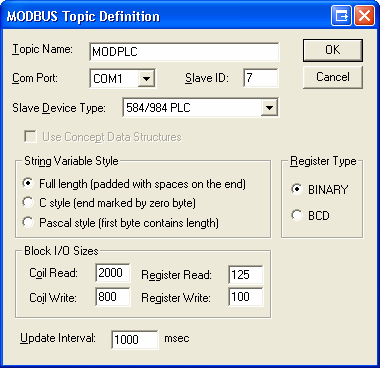Click the Register Read size field
Screen dimensions: 380x368
246,275
